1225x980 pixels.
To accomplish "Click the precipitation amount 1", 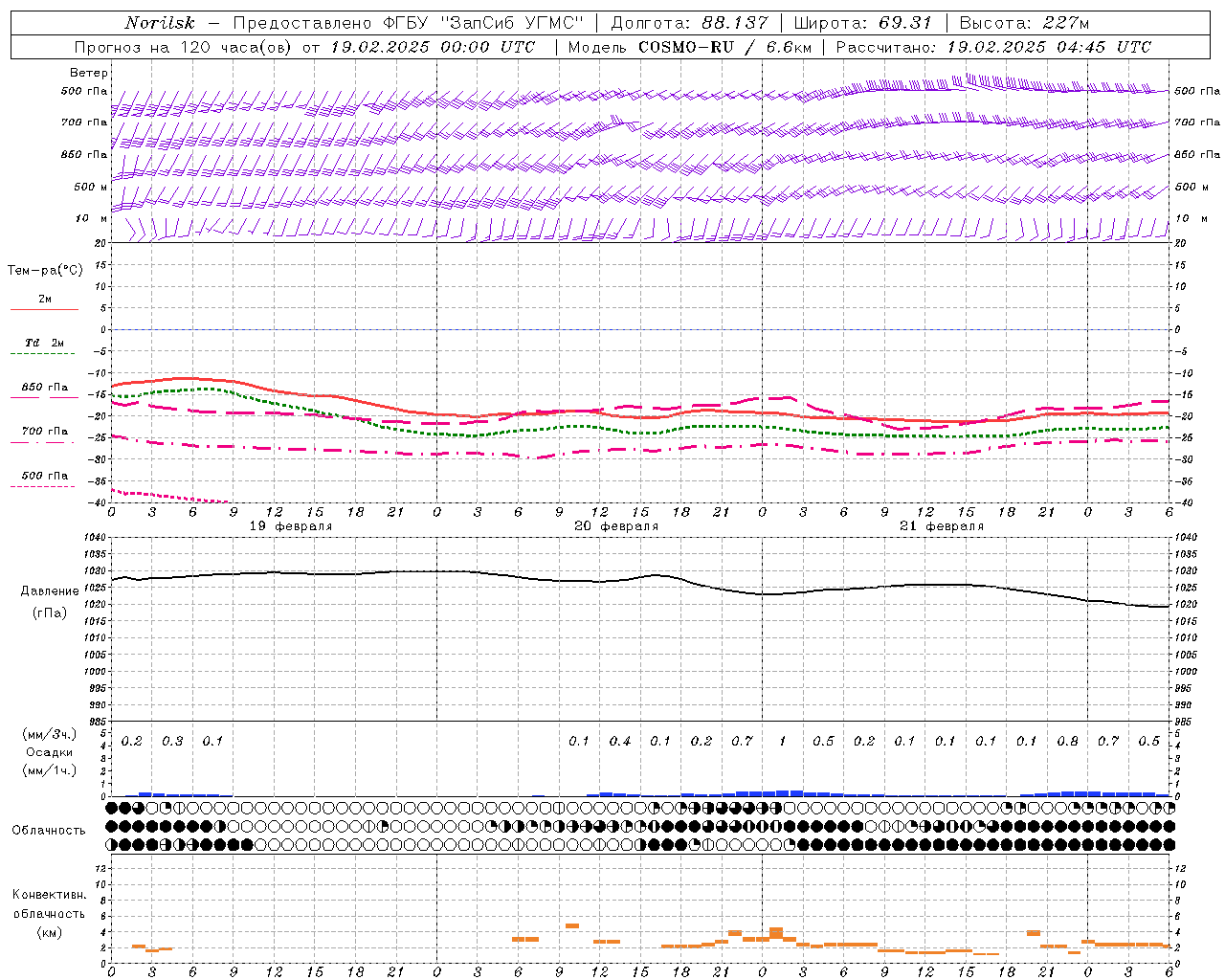I will pyautogui.click(x=783, y=741).
